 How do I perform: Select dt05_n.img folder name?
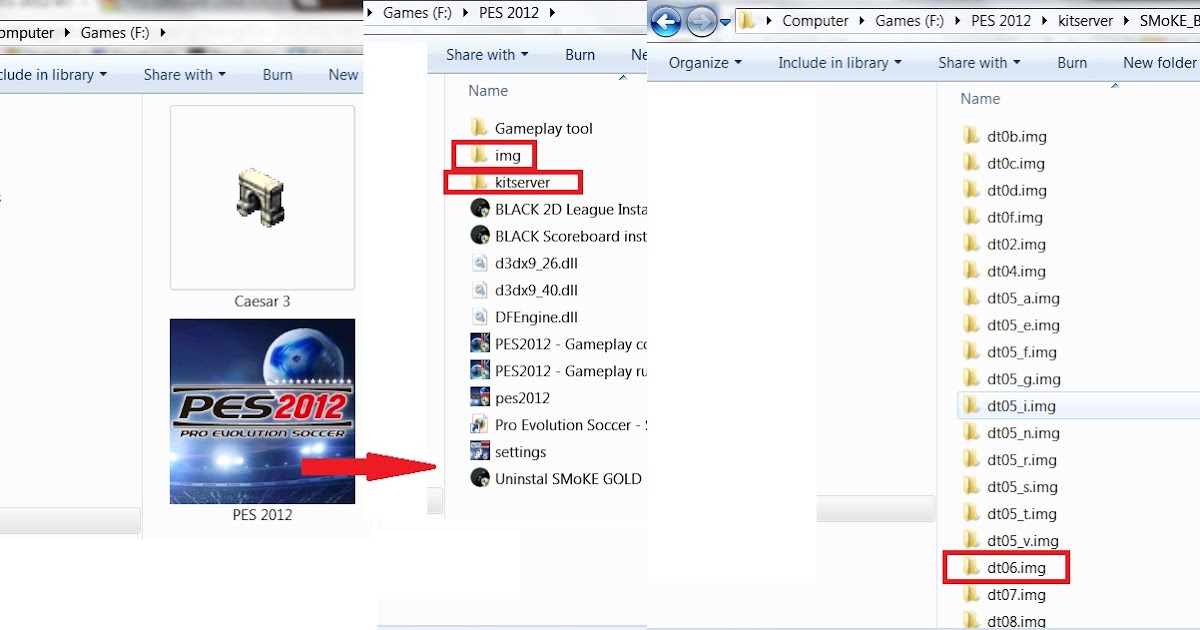point(1024,433)
